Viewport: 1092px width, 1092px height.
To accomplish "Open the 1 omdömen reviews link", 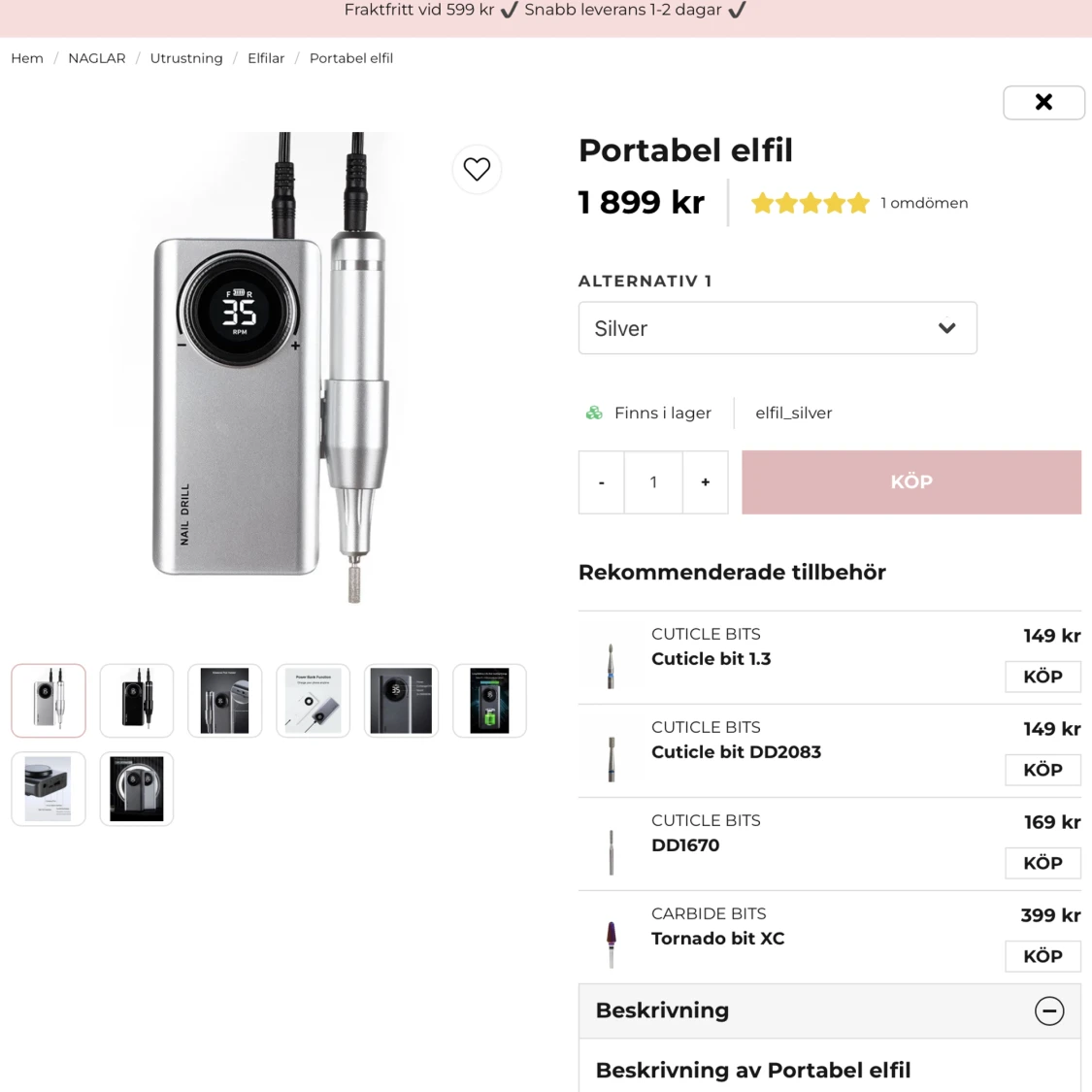I will click(x=924, y=204).
